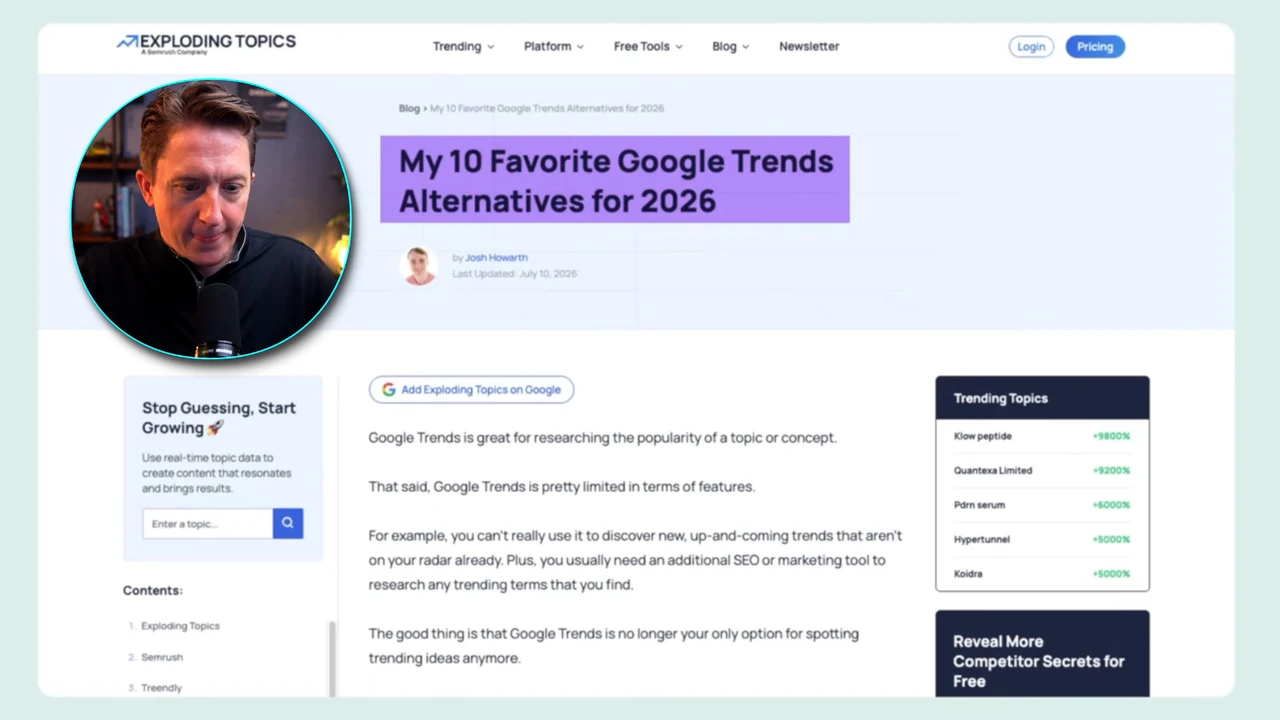Click the +6000% growth value
The image size is (1280, 720).
tap(1111, 505)
